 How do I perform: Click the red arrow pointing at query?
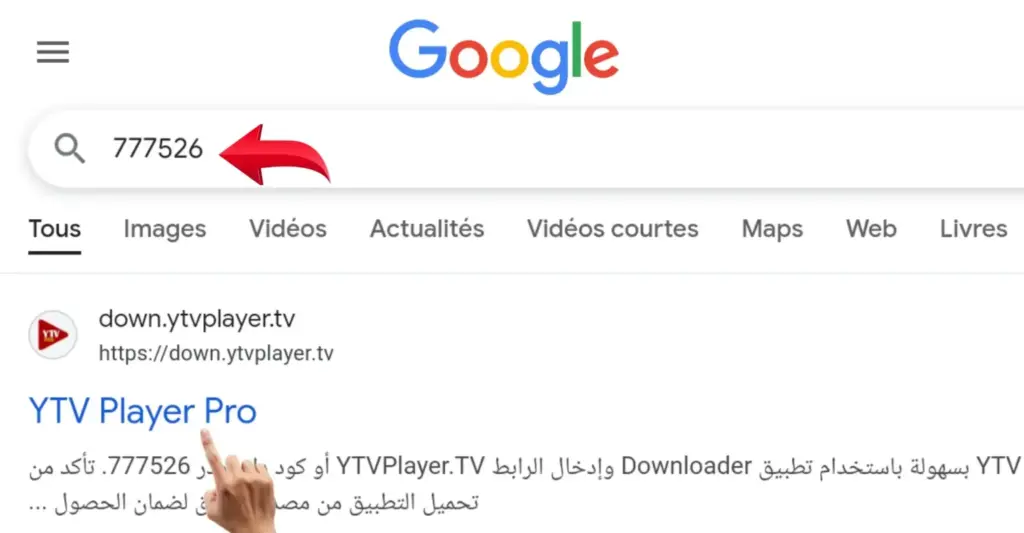[x=275, y=155]
